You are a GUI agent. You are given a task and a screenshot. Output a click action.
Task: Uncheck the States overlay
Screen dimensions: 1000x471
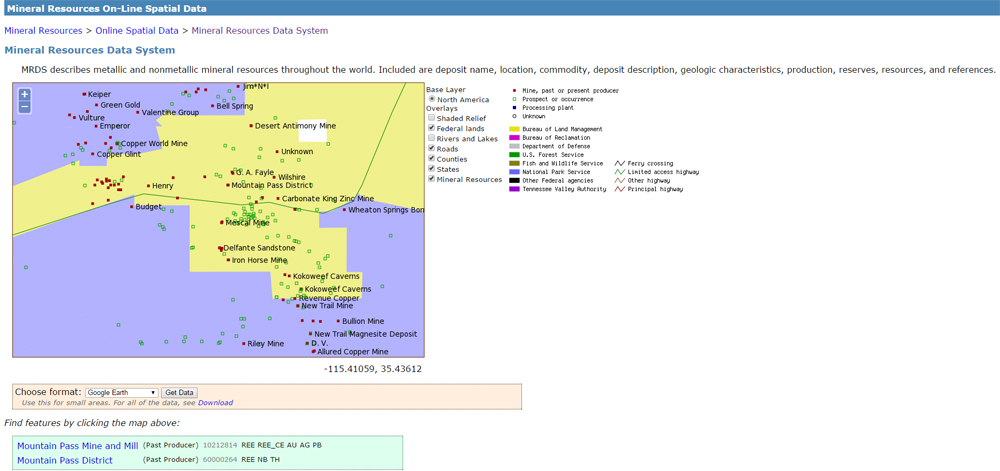(x=432, y=169)
